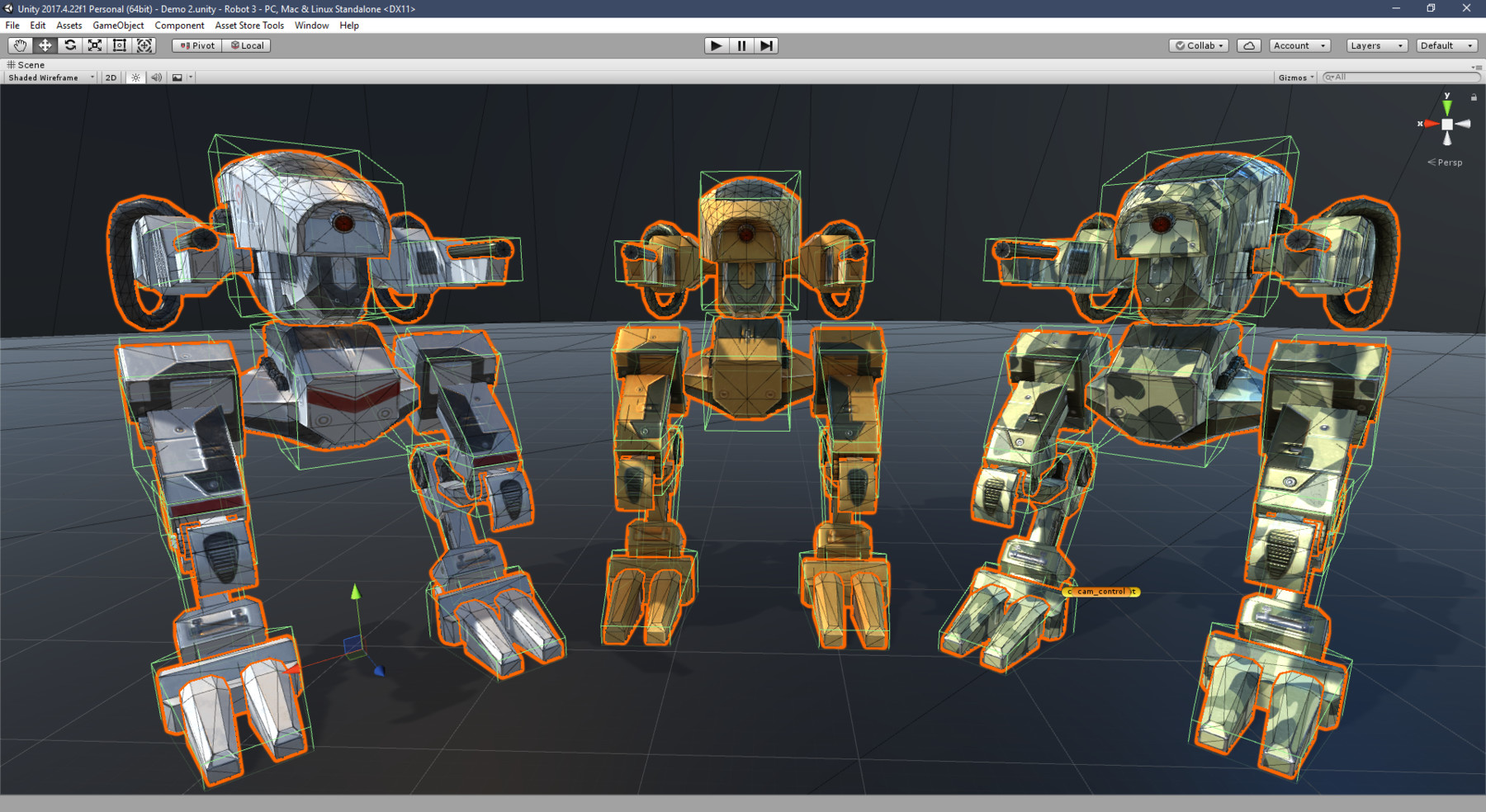The width and height of the screenshot is (1486, 812).
Task: Open the Gizmos dropdown
Action: coord(1294,77)
